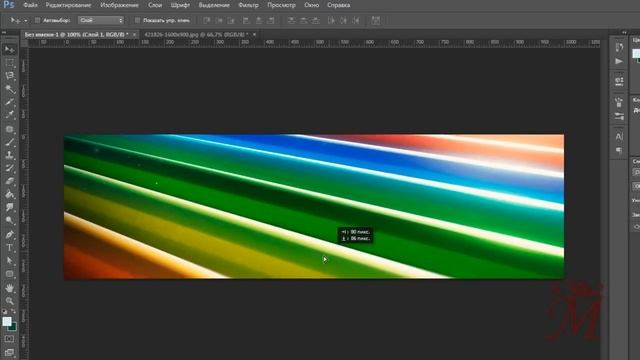Open the Actions panel play icon

tap(619, 61)
